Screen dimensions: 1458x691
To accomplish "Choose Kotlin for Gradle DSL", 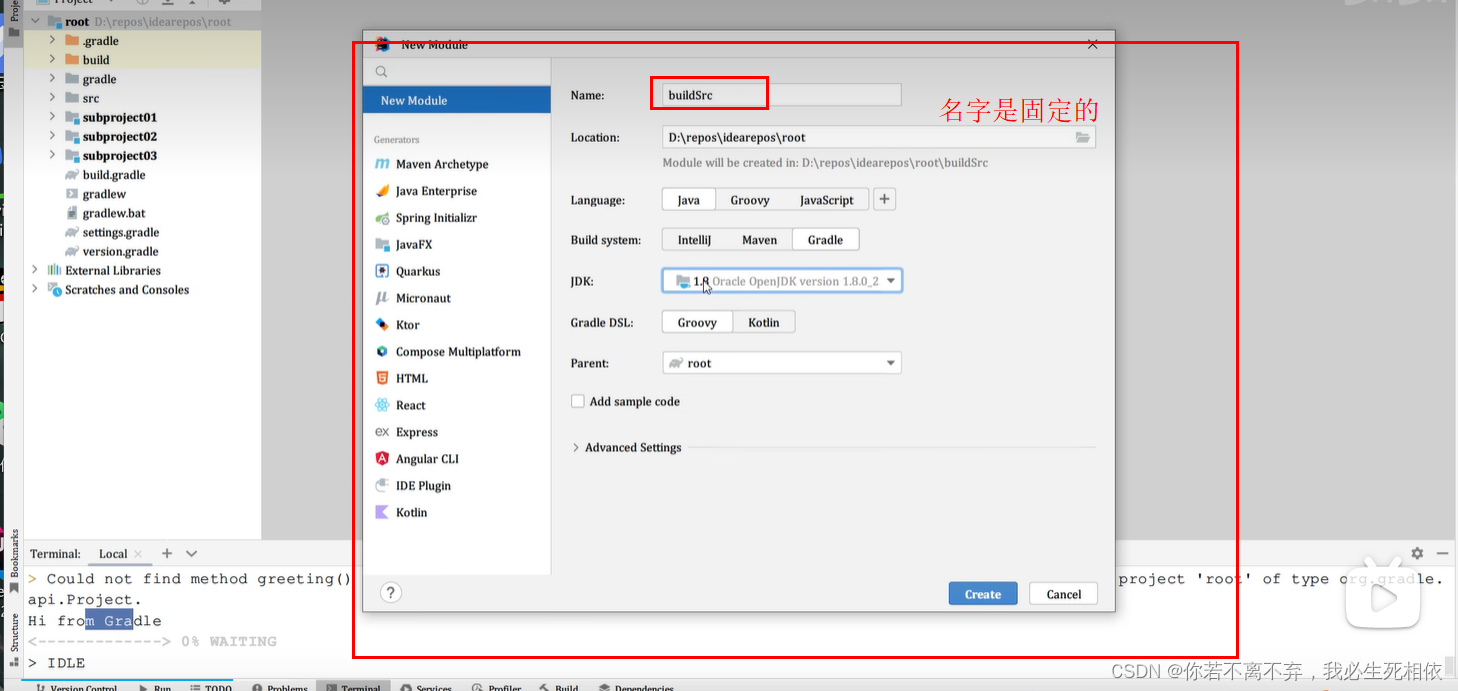I will [x=764, y=322].
